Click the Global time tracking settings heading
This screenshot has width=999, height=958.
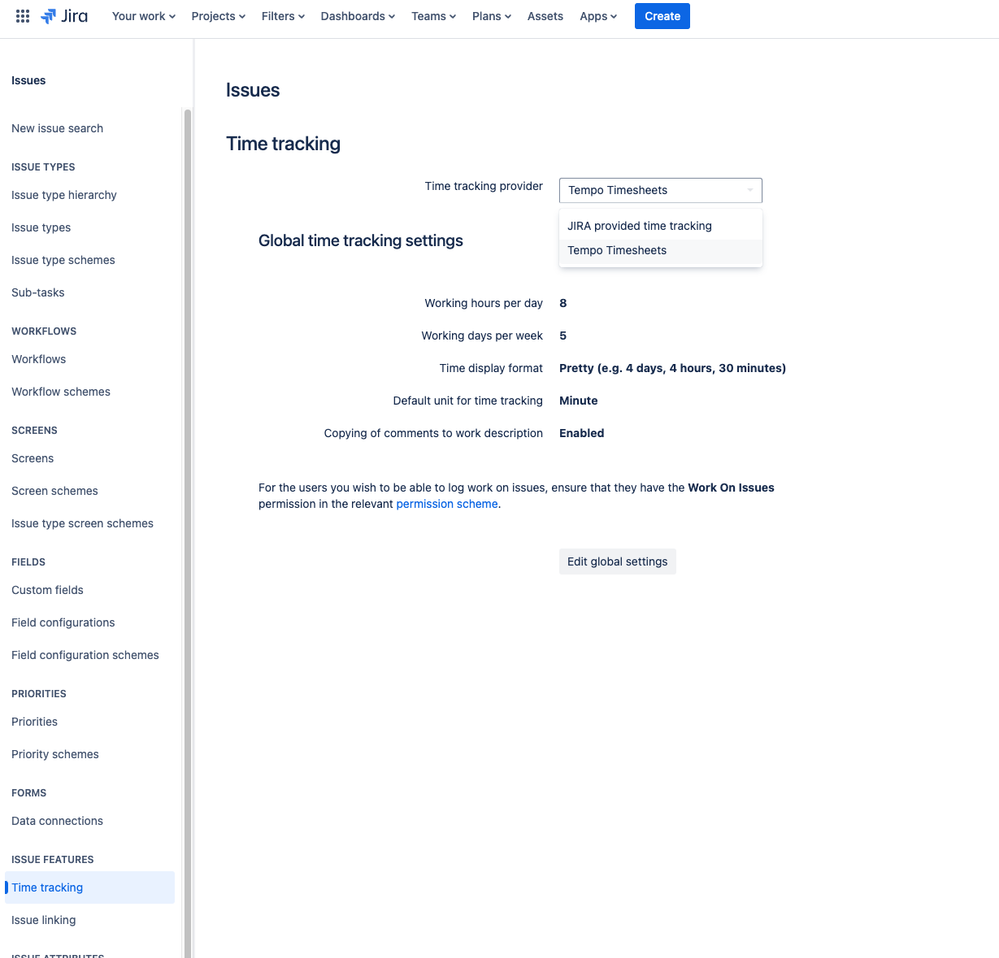(361, 241)
